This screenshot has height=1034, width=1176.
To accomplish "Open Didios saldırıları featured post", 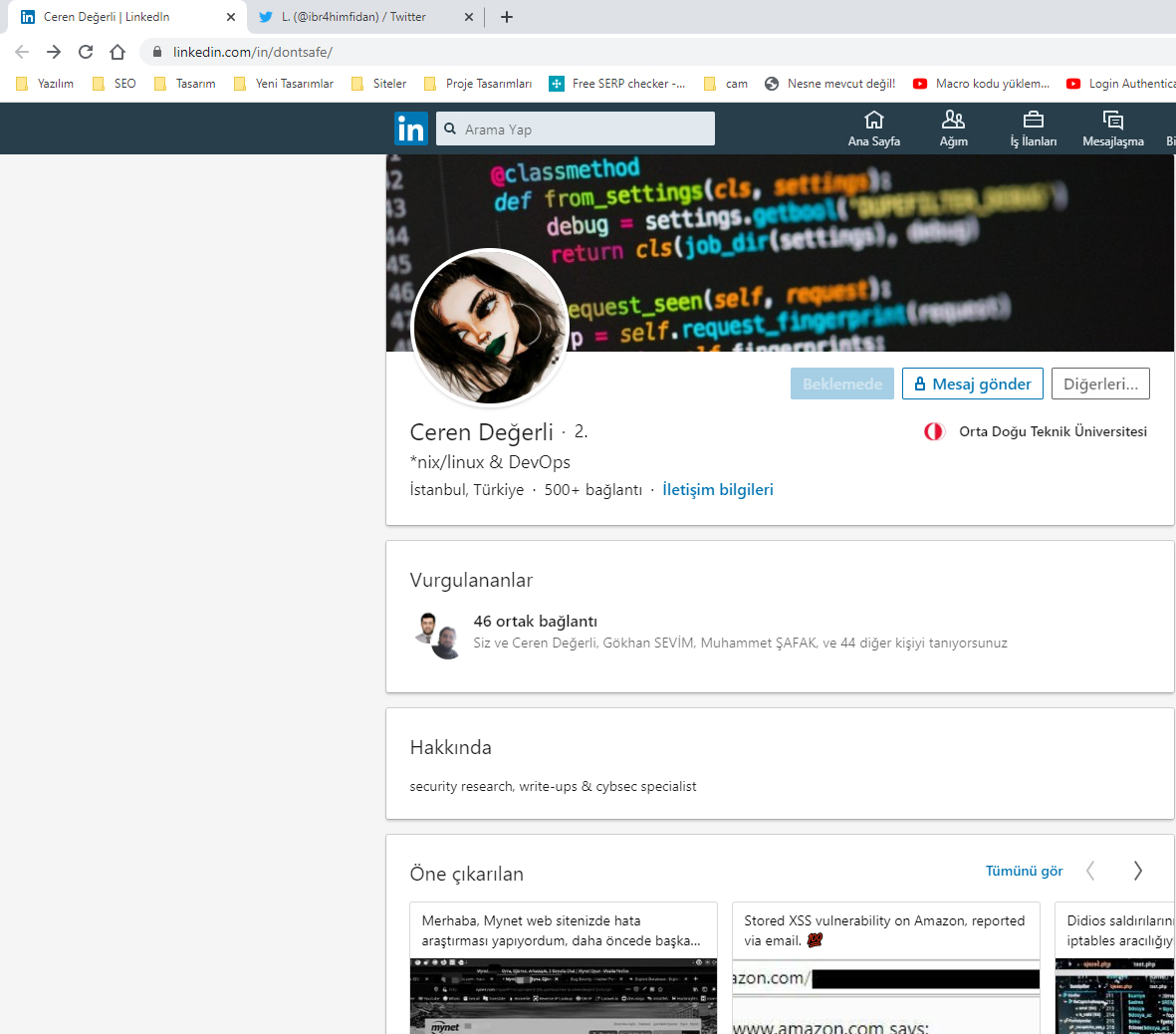I will (x=1115, y=968).
